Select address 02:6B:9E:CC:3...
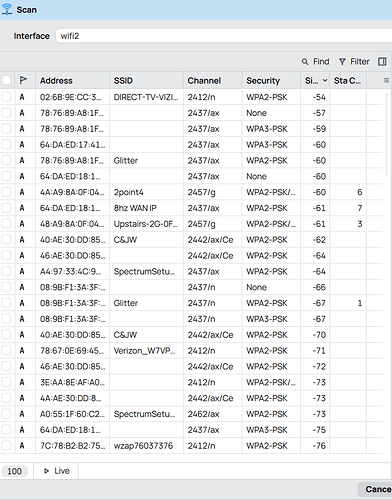Image resolution: width=392 pixels, height=500 pixels. 70,97
